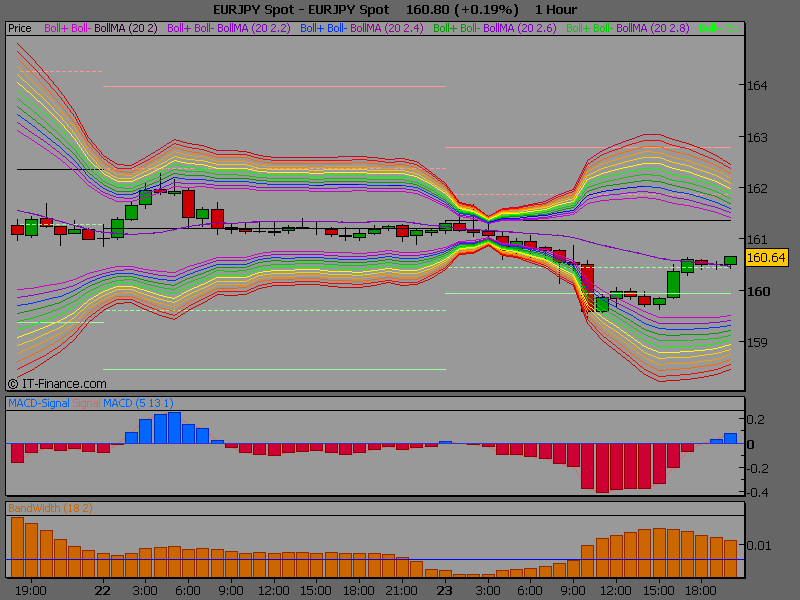Click the 164 price axis label
The image size is (800, 600).
(757, 86)
